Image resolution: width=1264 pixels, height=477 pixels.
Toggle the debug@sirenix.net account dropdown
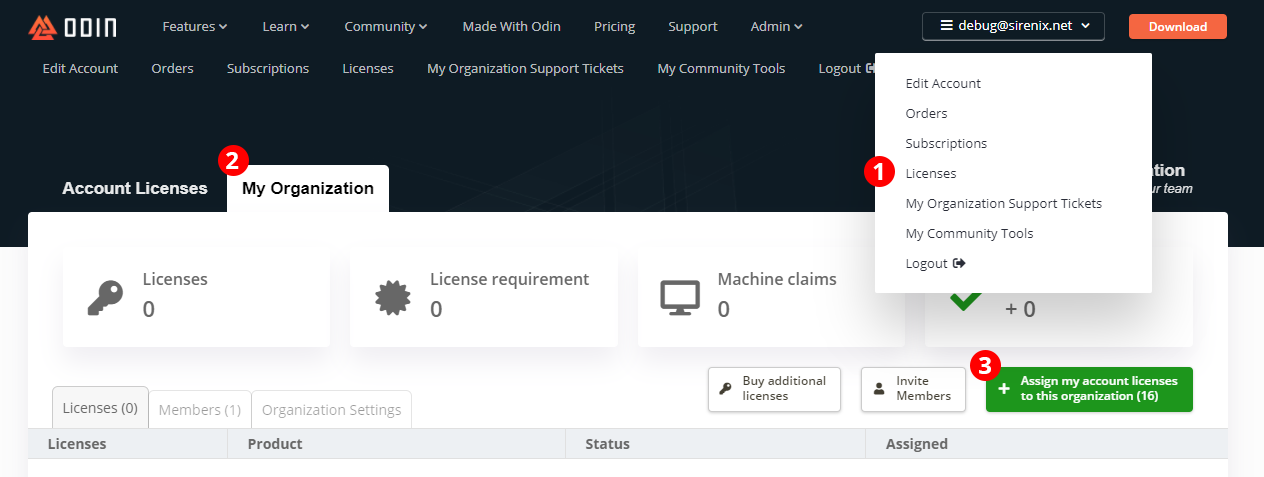coord(1013,26)
